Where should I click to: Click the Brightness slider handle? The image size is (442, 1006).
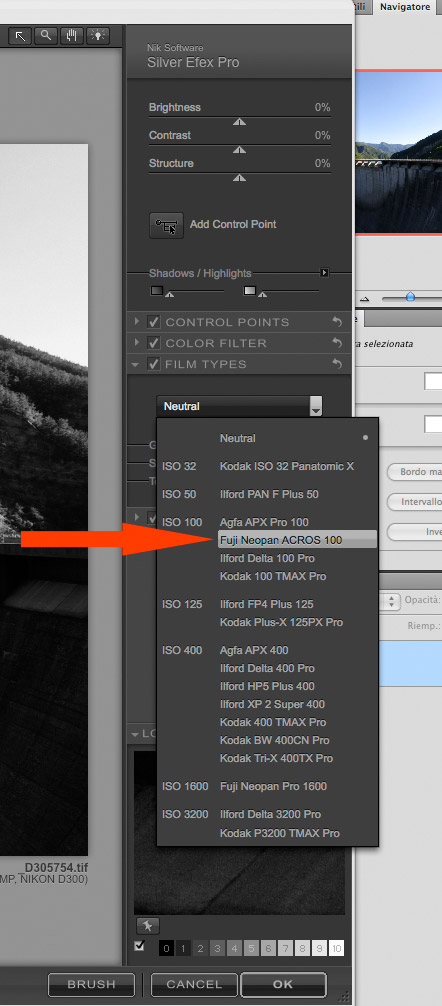(x=239, y=121)
